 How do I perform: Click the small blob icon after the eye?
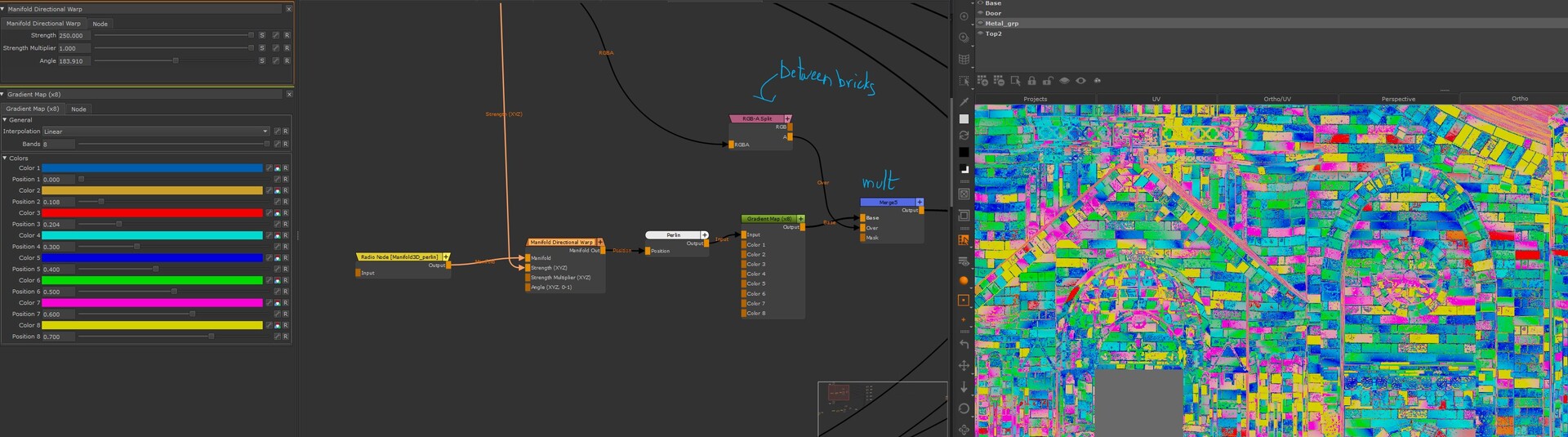tap(1097, 81)
